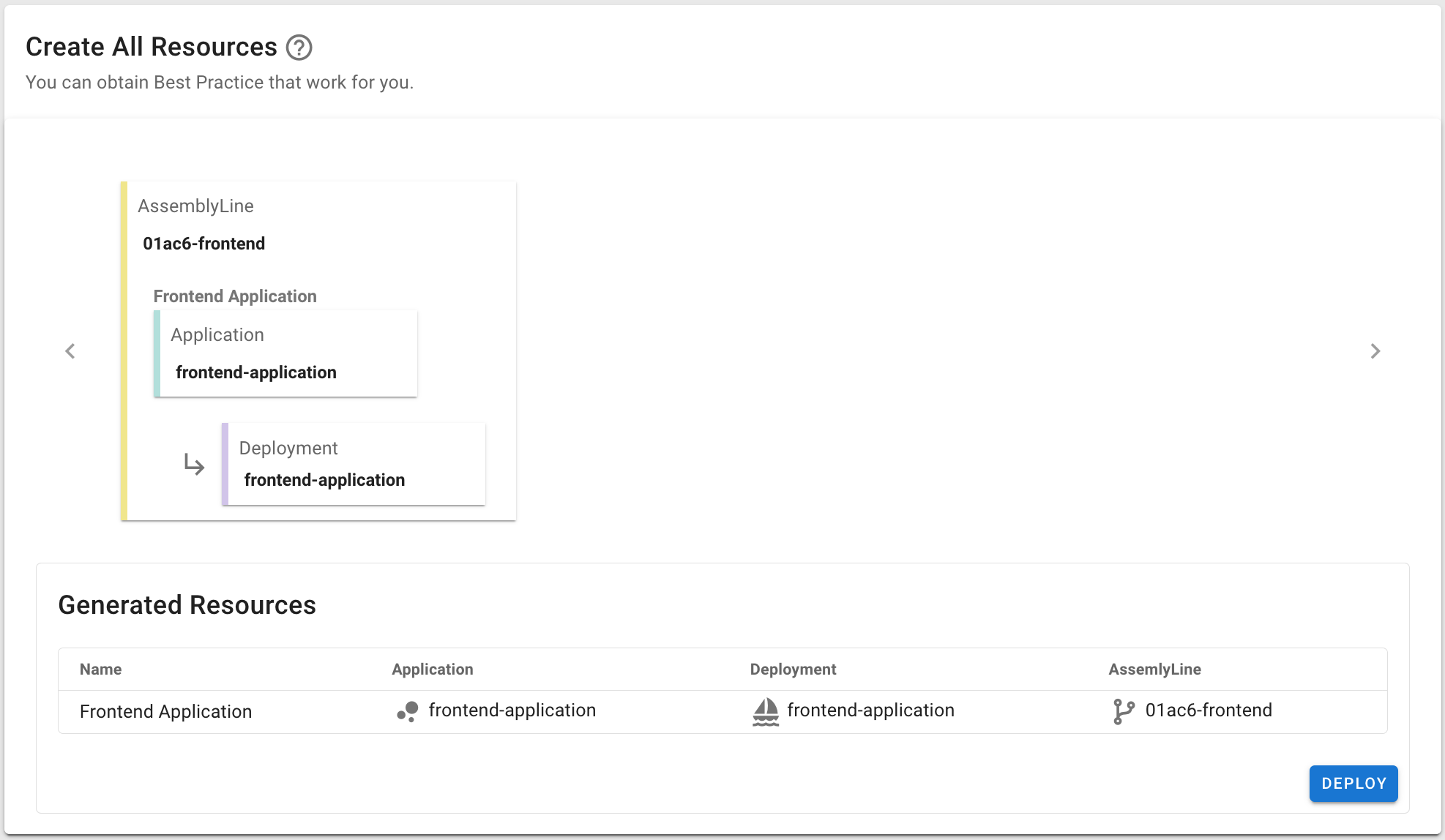Click the AssemlyLine column header
This screenshot has width=1445, height=840.
pos(1154,670)
